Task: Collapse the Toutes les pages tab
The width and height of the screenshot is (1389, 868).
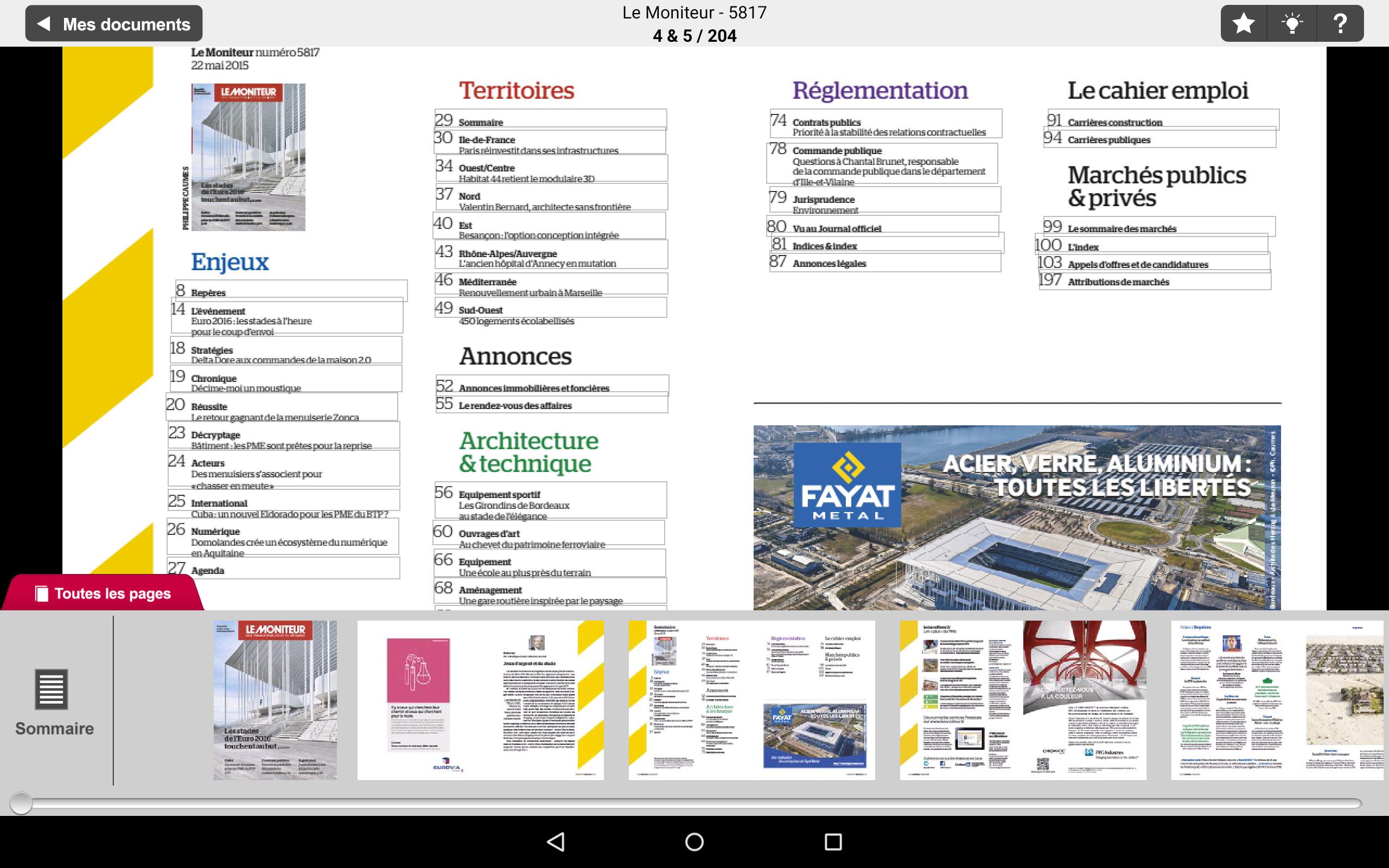Action: [x=103, y=593]
